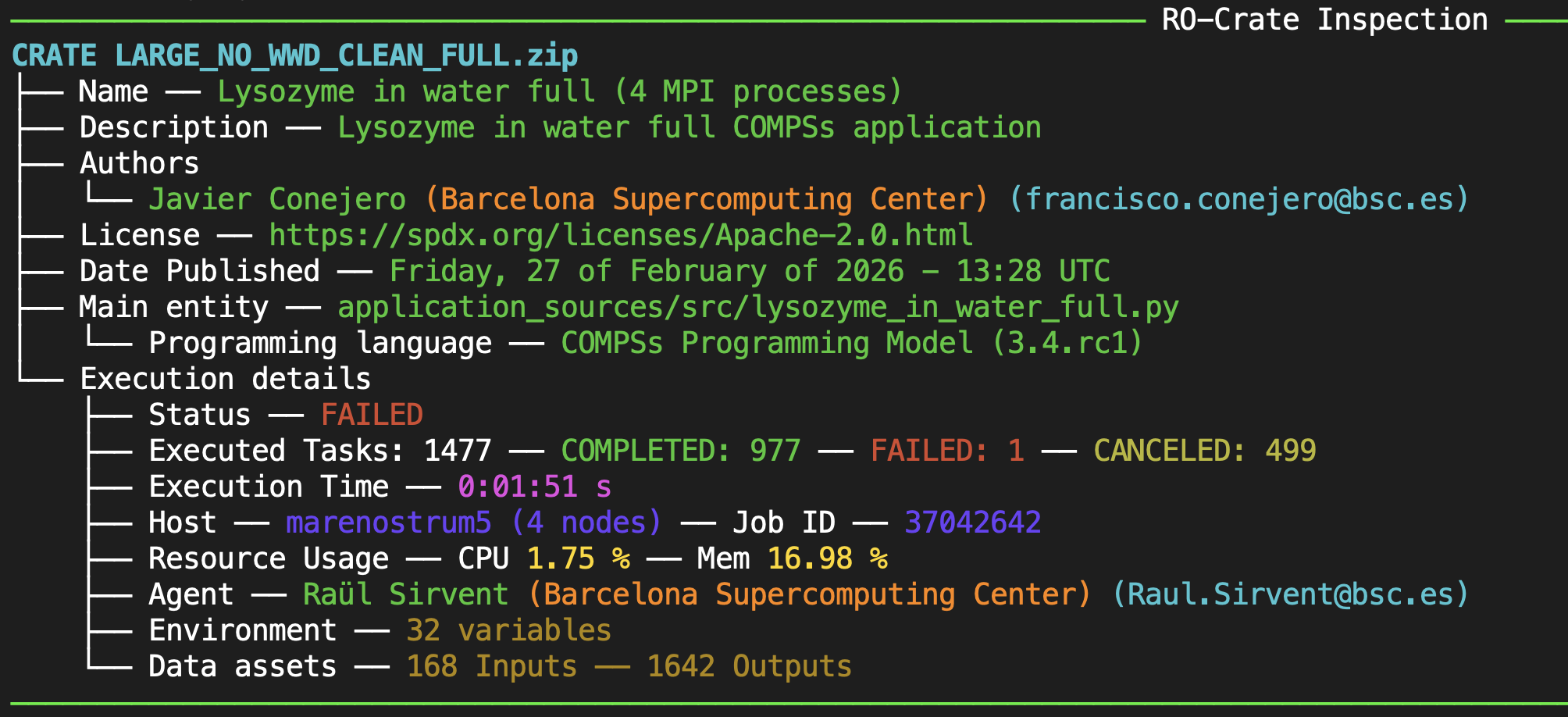Select the "CANCELED: 499" count
The width and height of the screenshot is (1568, 717).
pyautogui.click(x=1205, y=451)
